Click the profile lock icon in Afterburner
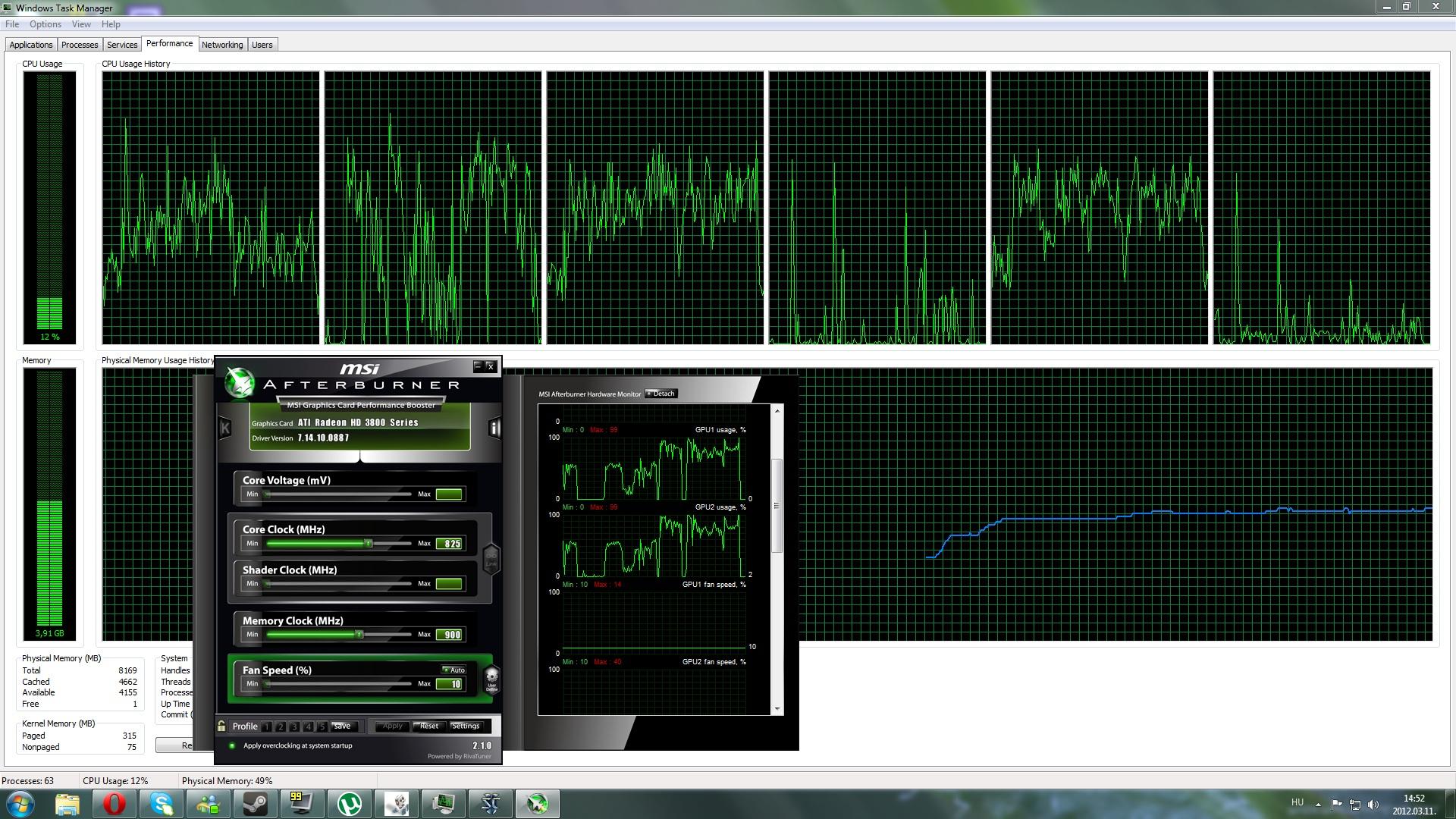Screen dimensions: 1456x819 221,726
